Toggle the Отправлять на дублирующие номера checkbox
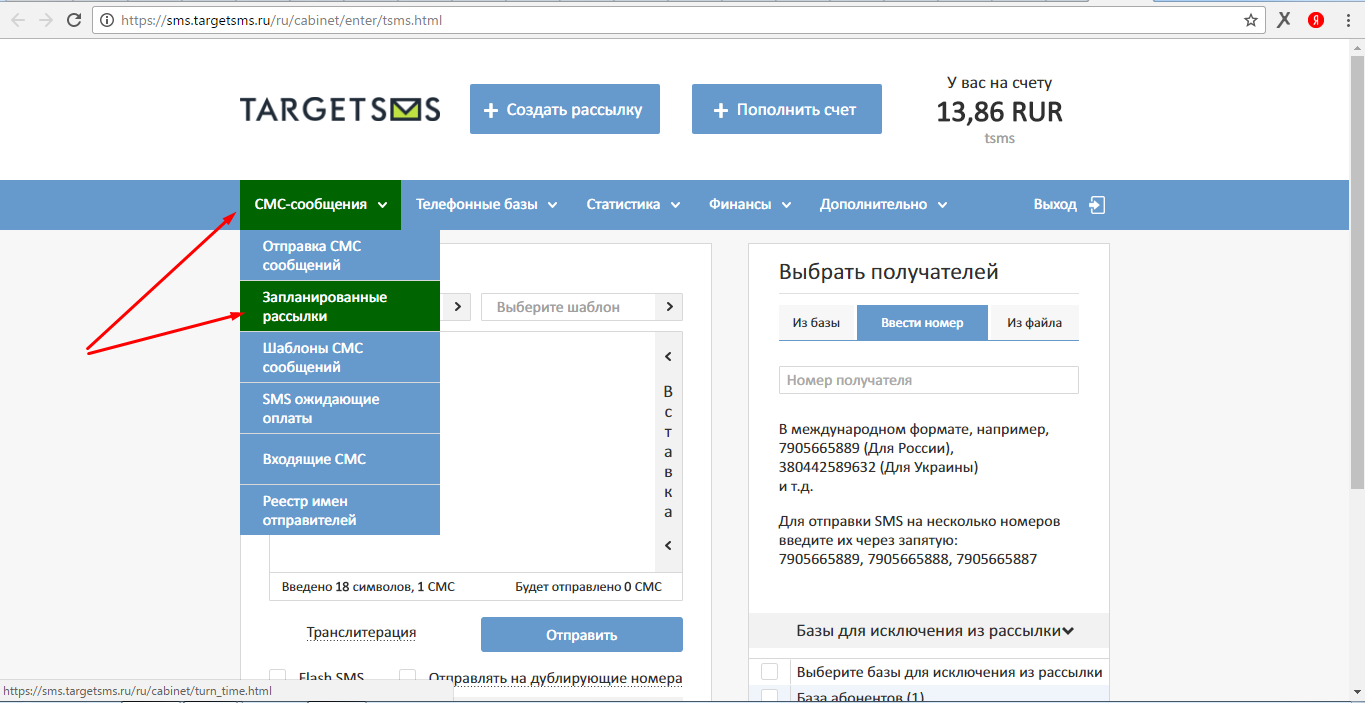Screen dimensions: 1365x703 point(408,678)
